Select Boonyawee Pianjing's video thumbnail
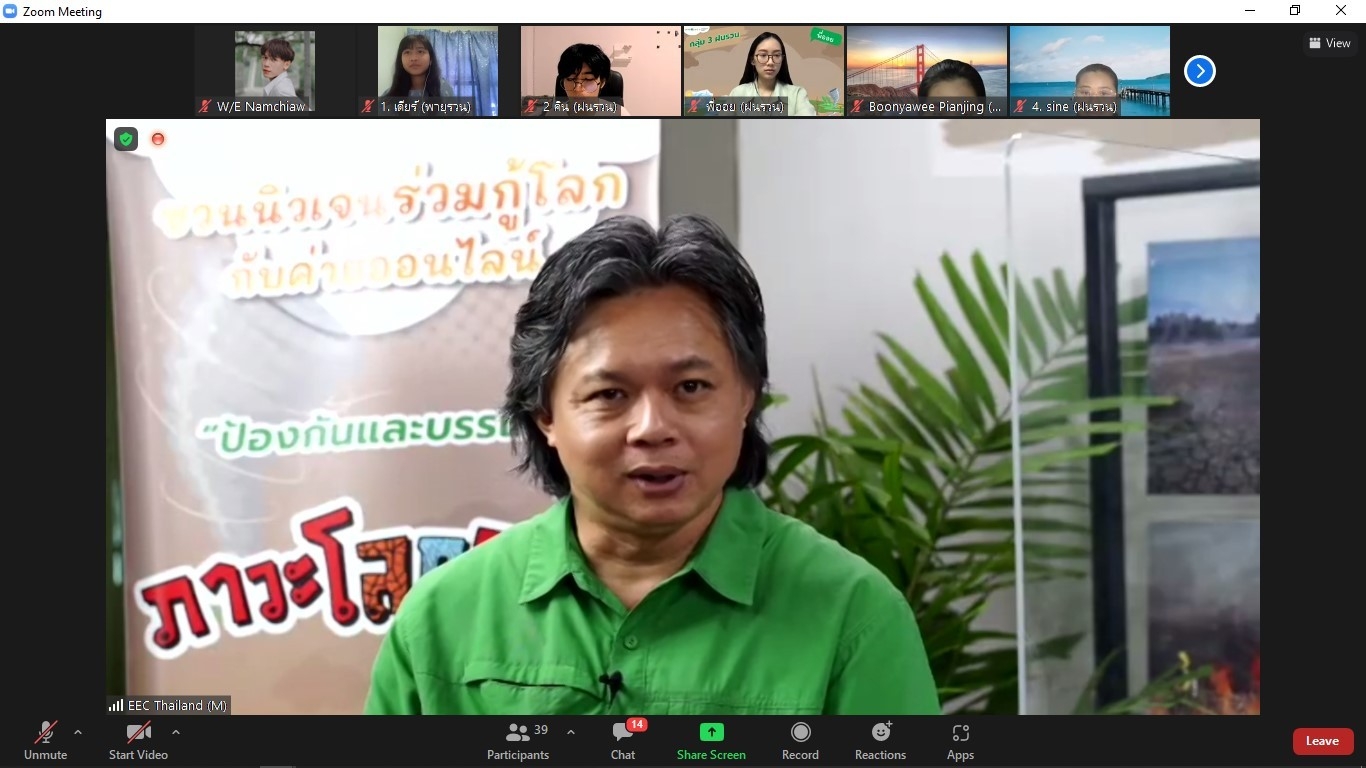1366x768 pixels. pos(926,70)
